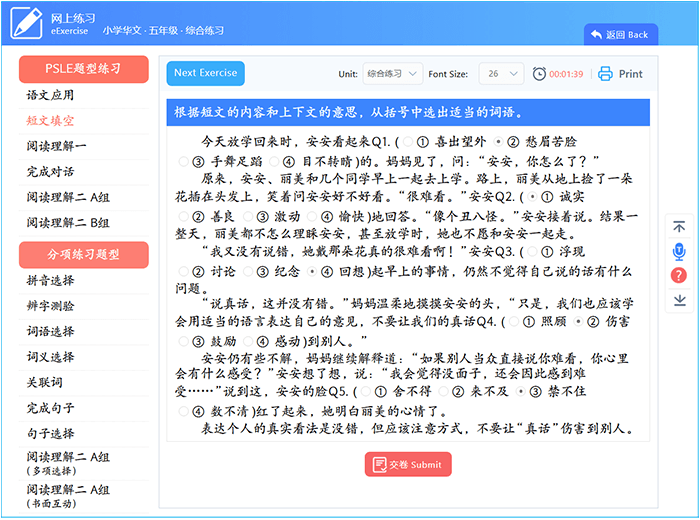Click the microphone icon on right sidebar
700x520 pixels.
click(x=679, y=251)
